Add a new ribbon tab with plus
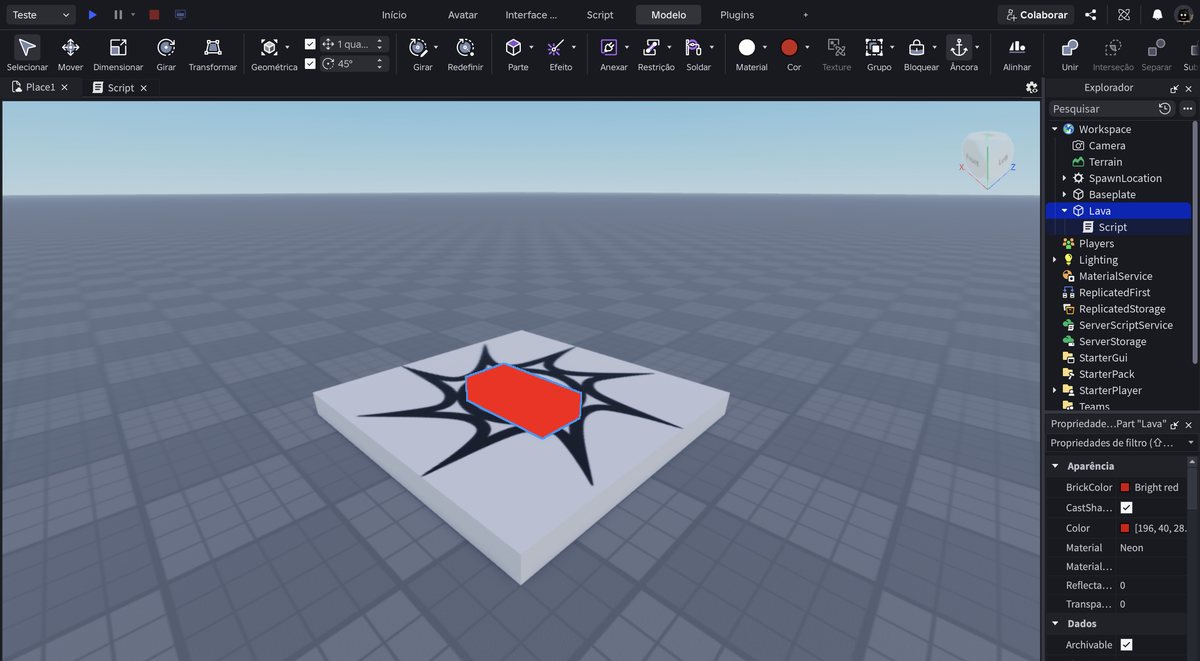This screenshot has width=1200, height=661. point(805,15)
